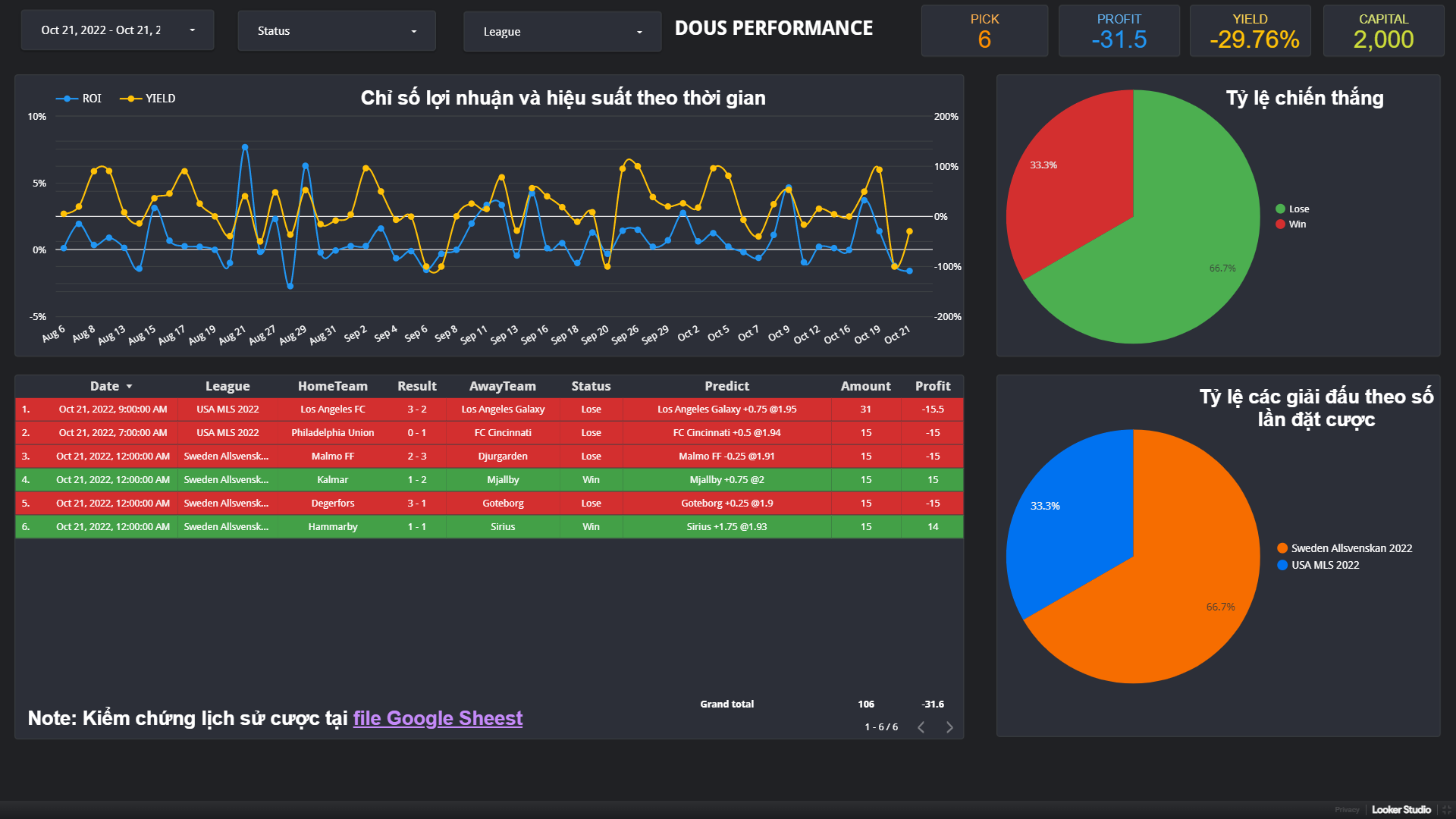
Task: Open the League filter dropdown
Action: [x=562, y=32]
